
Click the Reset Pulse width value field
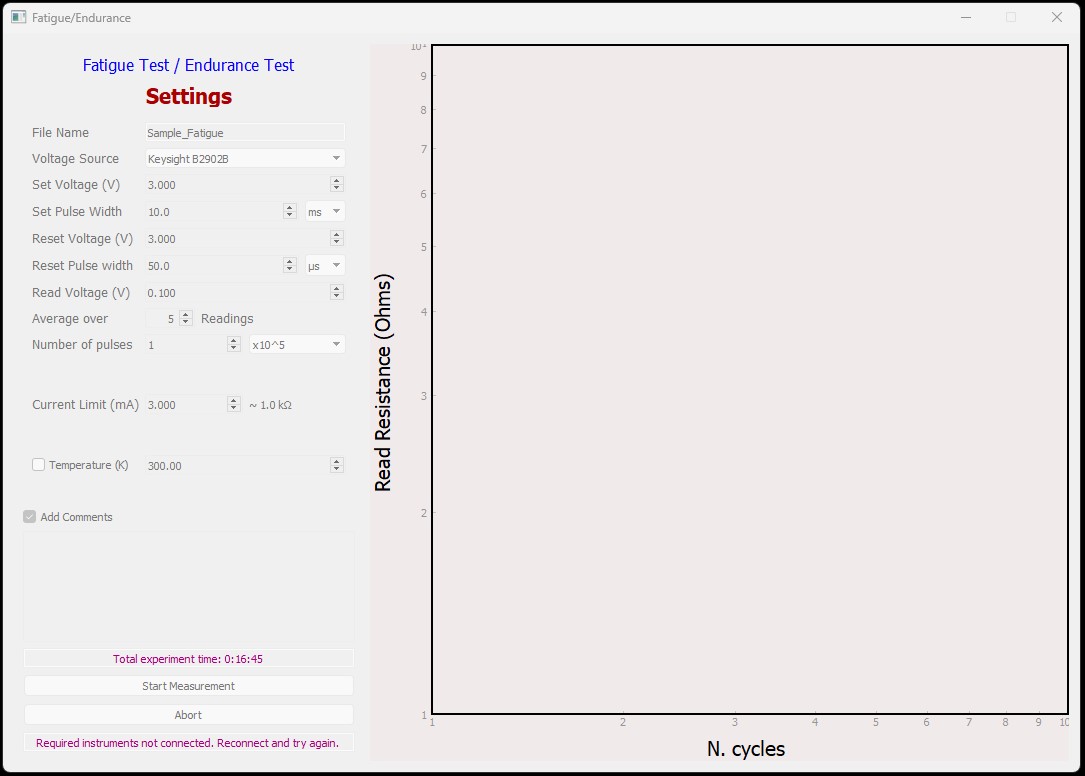pos(214,266)
